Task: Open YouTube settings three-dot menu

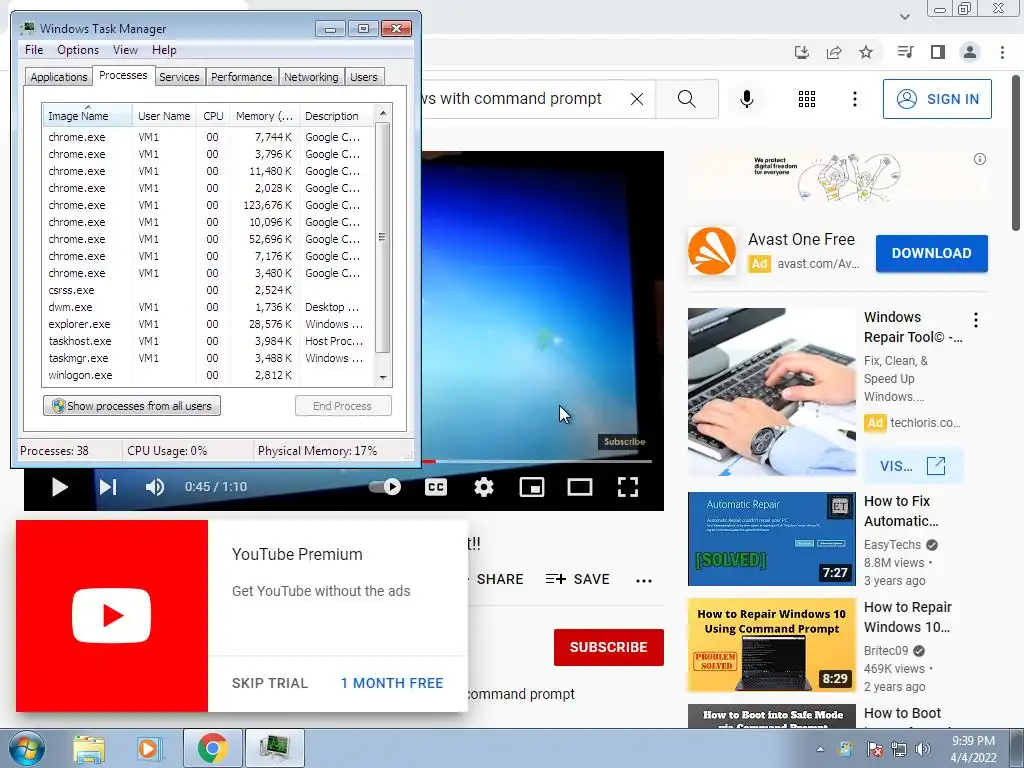Action: tap(854, 99)
